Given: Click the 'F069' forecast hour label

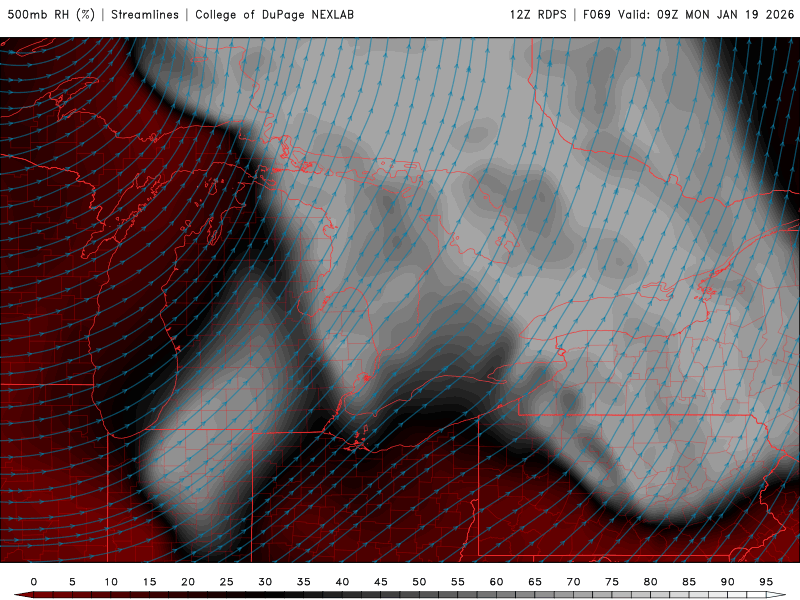Looking at the screenshot, I should coord(596,14).
